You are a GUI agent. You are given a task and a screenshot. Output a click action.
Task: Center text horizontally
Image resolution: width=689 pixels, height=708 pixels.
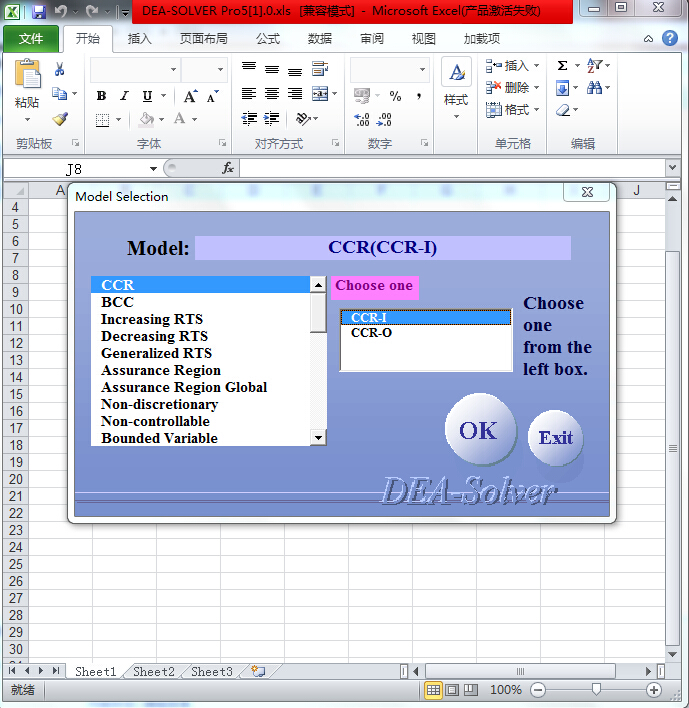coord(272,93)
